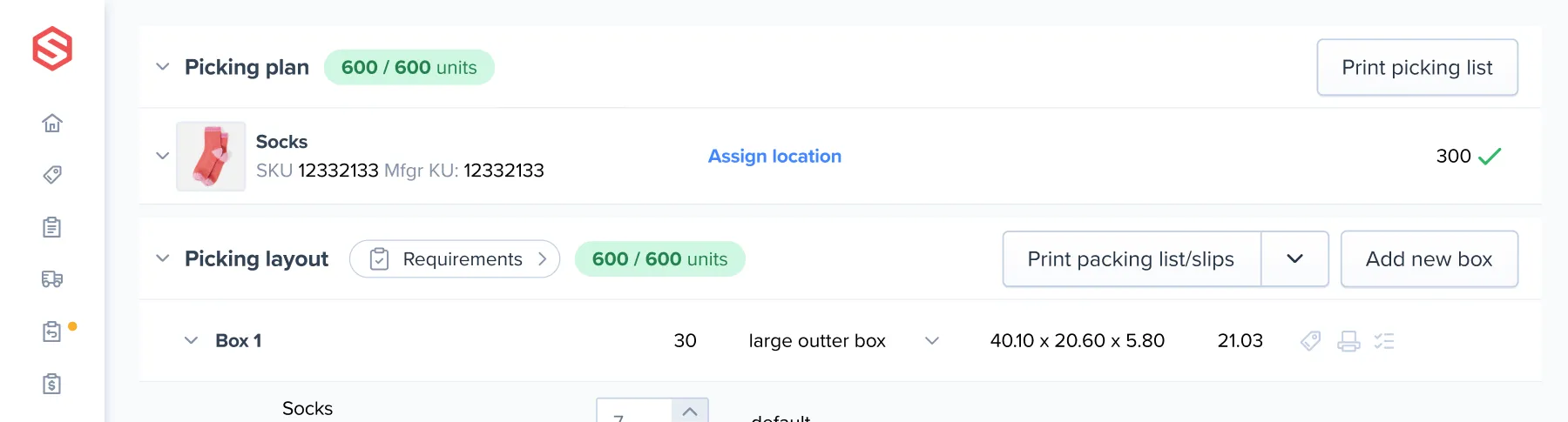Click the Box 1 label
The height and width of the screenshot is (422, 1568).
pyautogui.click(x=239, y=341)
